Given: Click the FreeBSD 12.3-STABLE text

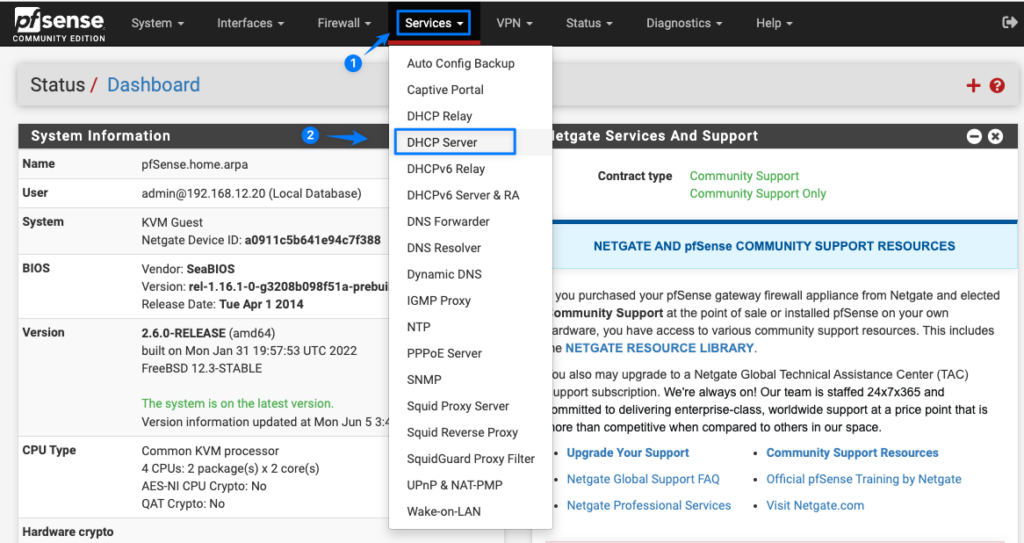Looking at the screenshot, I should coord(201,369).
